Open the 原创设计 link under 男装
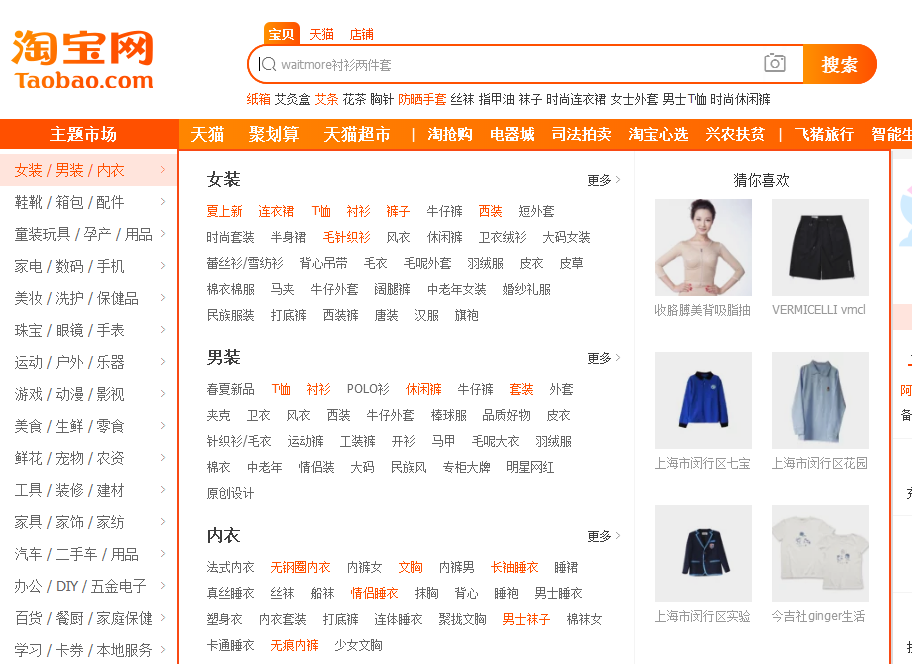912x664 pixels. 230,493
